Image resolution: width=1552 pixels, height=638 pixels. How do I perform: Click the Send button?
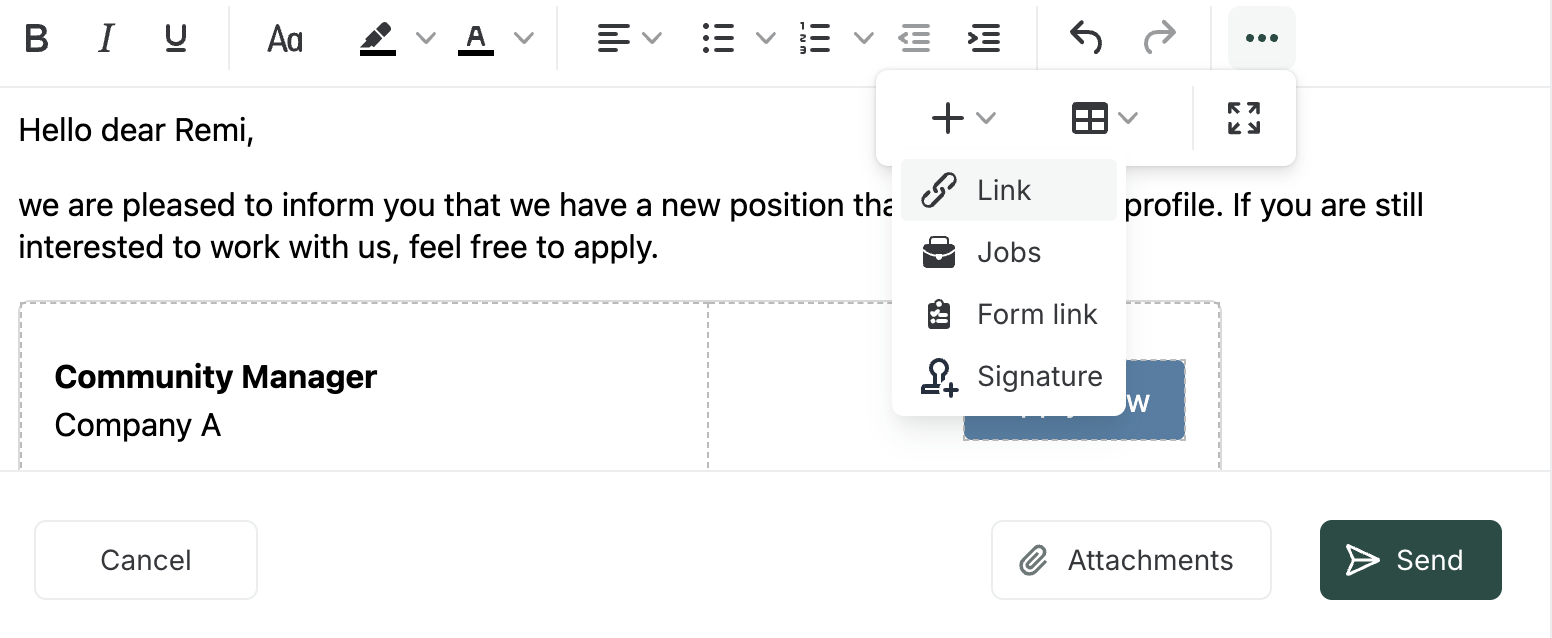tap(1410, 560)
